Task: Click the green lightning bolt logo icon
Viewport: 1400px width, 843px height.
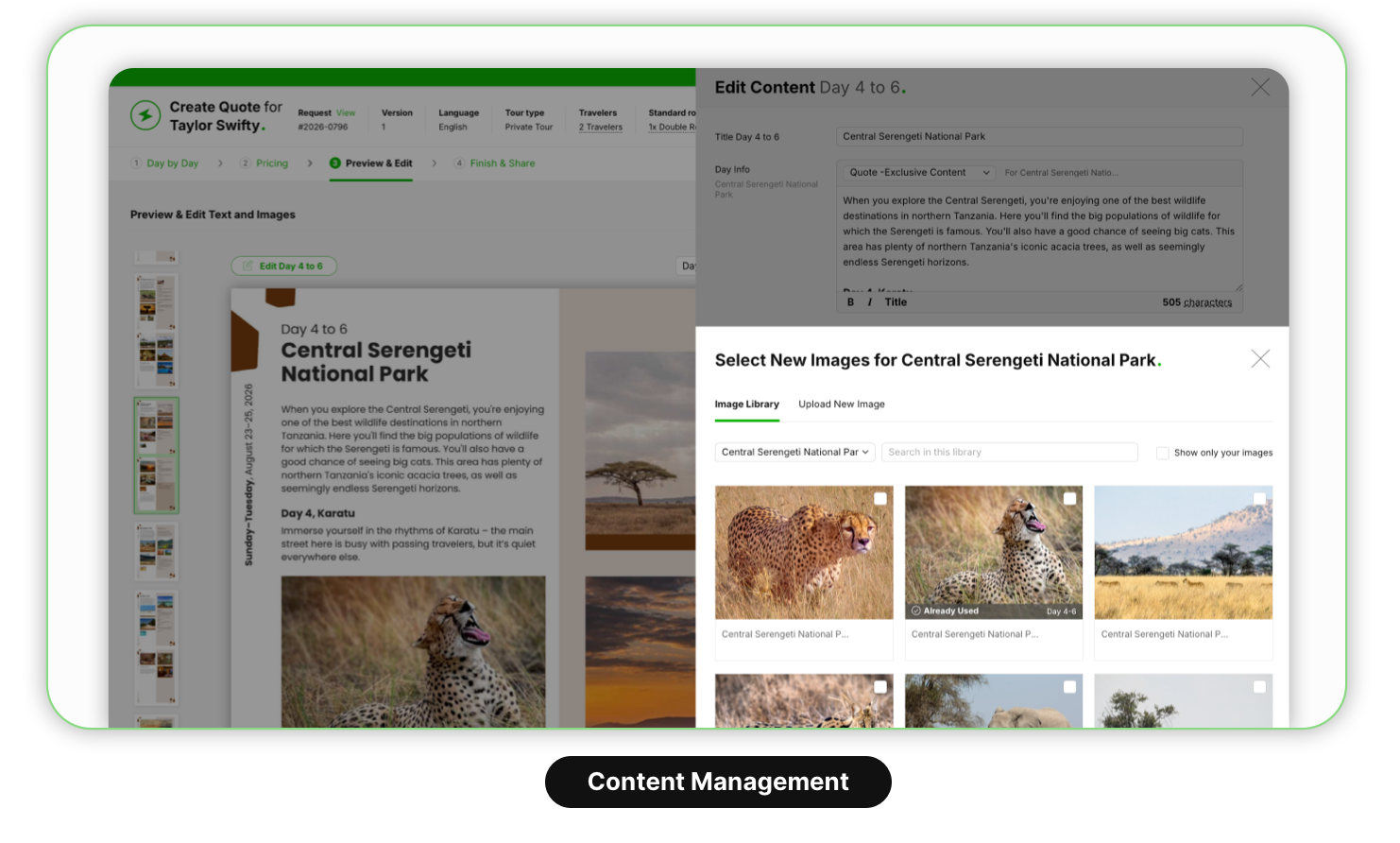Action: click(x=145, y=115)
